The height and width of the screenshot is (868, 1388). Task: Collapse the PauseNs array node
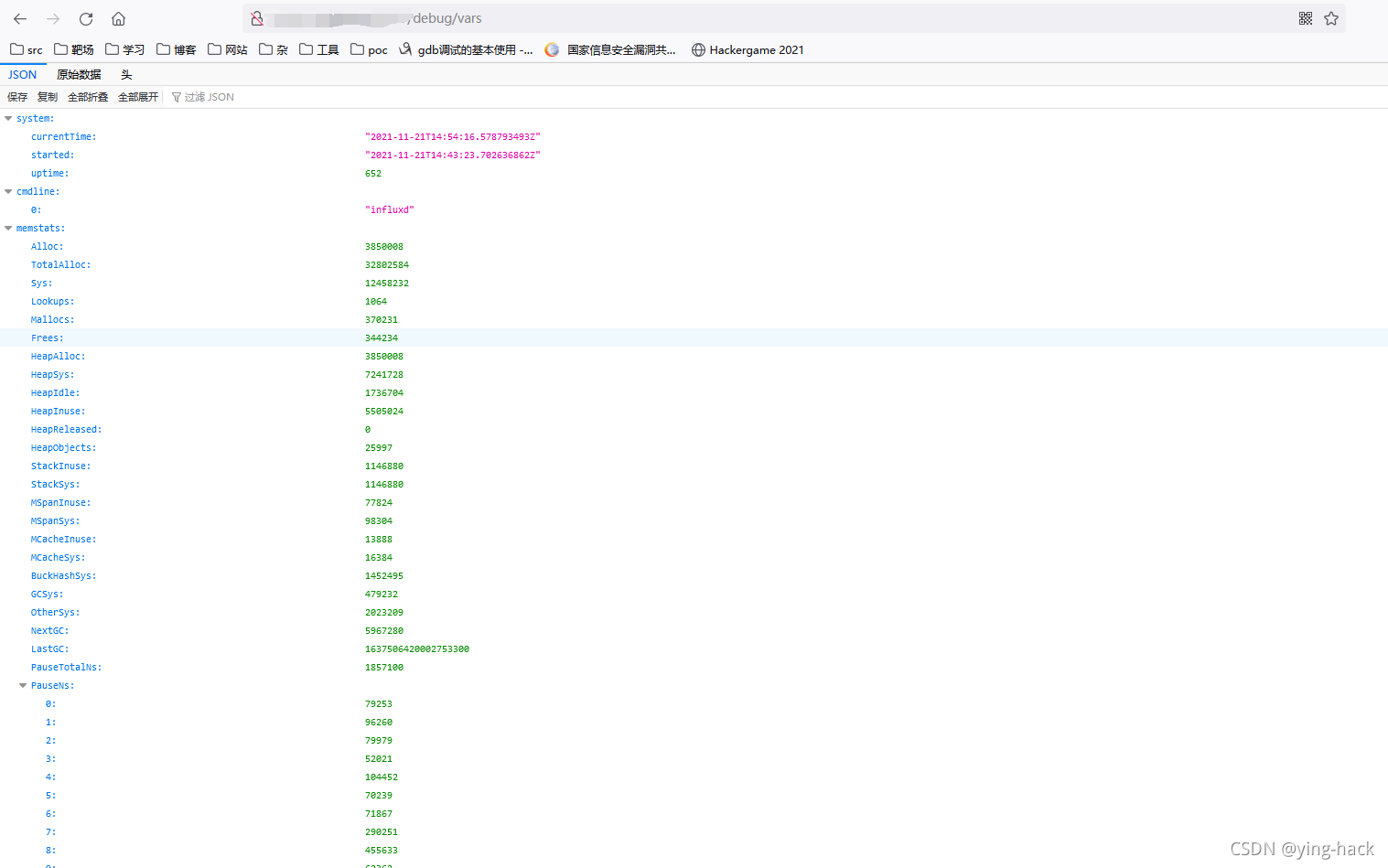(23, 685)
